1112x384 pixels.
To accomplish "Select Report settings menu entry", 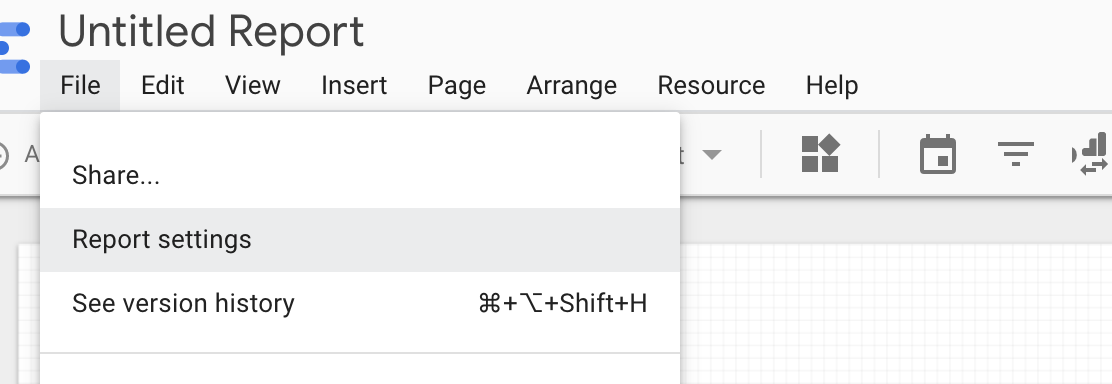I will coord(360,240).
